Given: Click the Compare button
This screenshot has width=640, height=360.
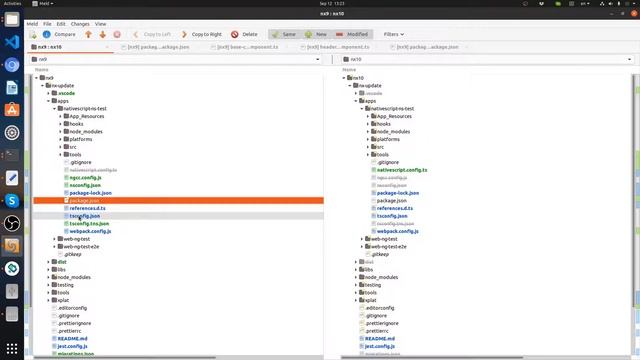Looking at the screenshot, I should [x=60, y=34].
